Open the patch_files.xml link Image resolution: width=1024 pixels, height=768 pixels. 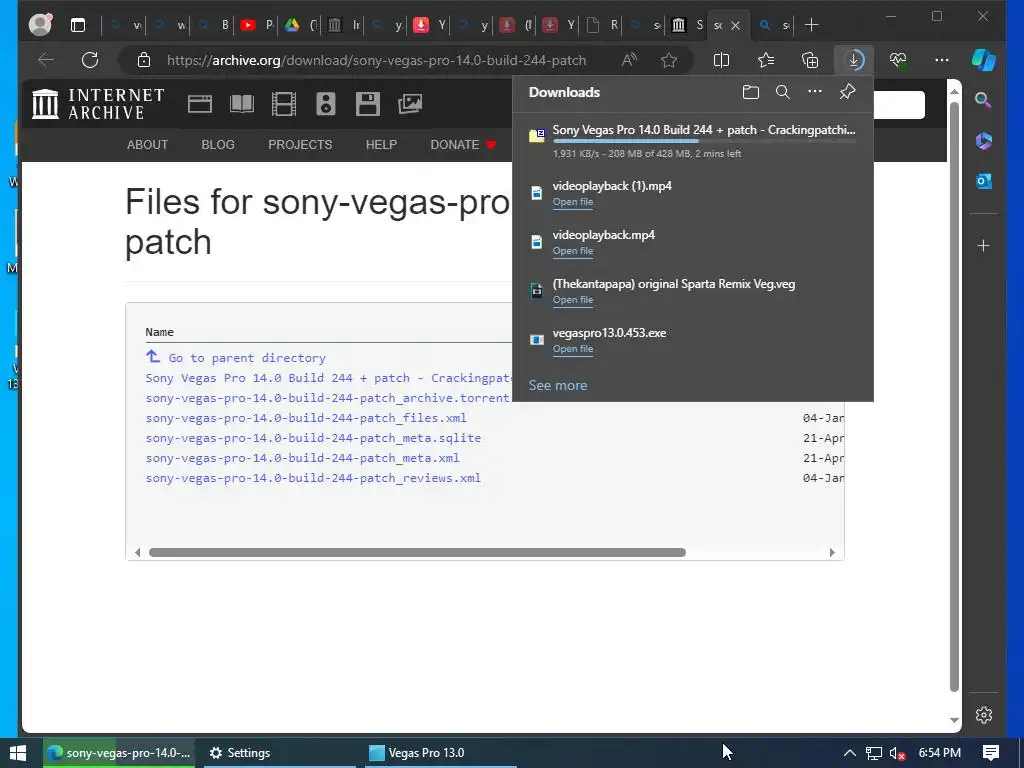[x=306, y=418]
